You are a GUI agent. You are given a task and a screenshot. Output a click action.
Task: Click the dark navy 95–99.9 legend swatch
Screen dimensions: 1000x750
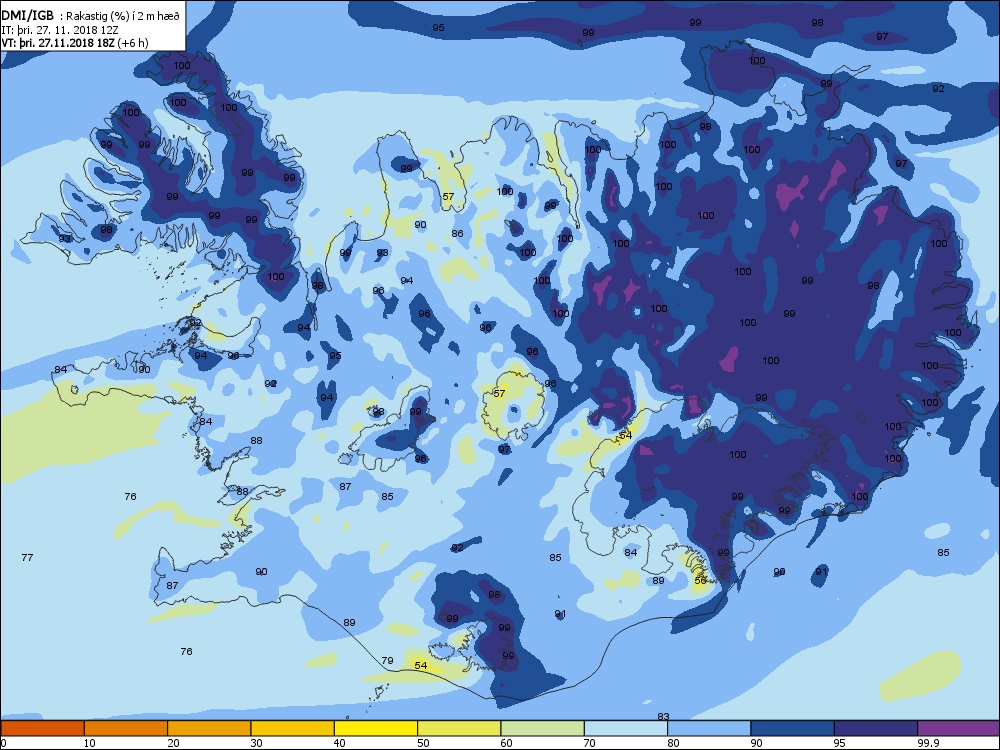click(876, 728)
